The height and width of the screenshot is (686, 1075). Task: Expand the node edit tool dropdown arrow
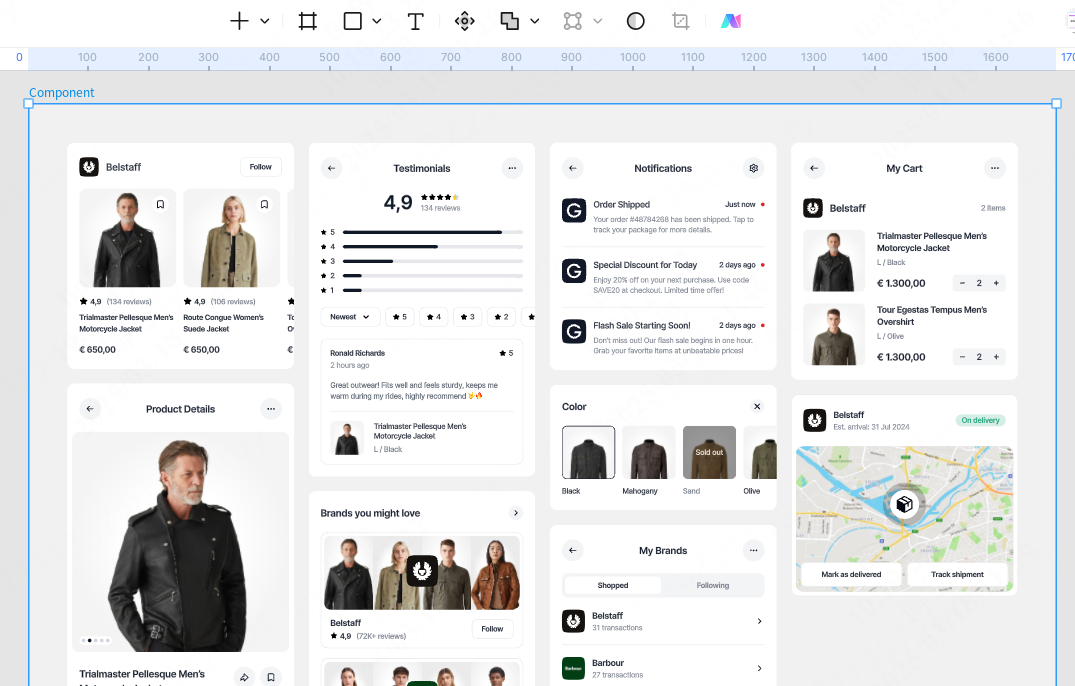click(598, 21)
